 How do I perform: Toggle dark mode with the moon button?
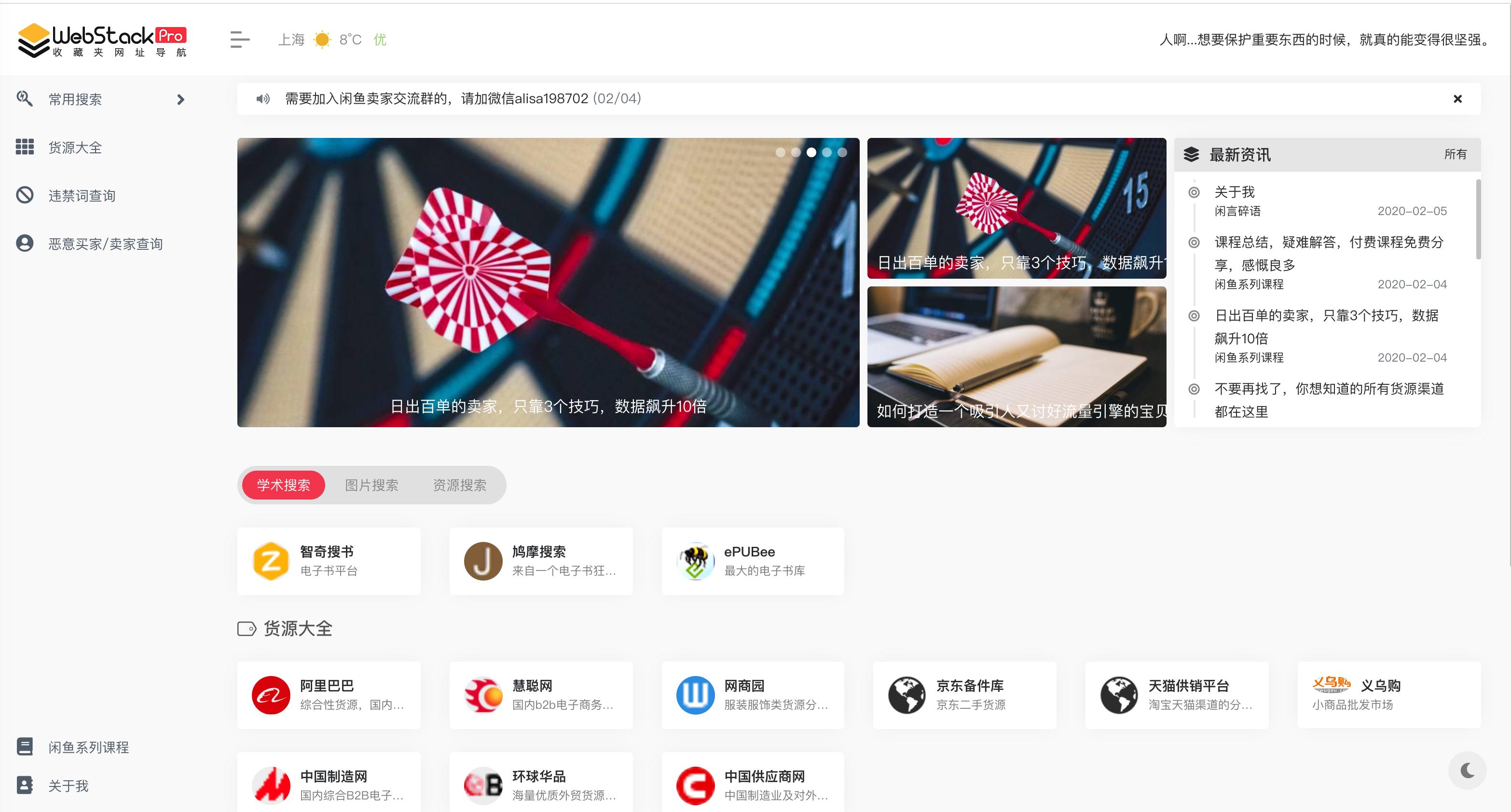pyautogui.click(x=1467, y=771)
